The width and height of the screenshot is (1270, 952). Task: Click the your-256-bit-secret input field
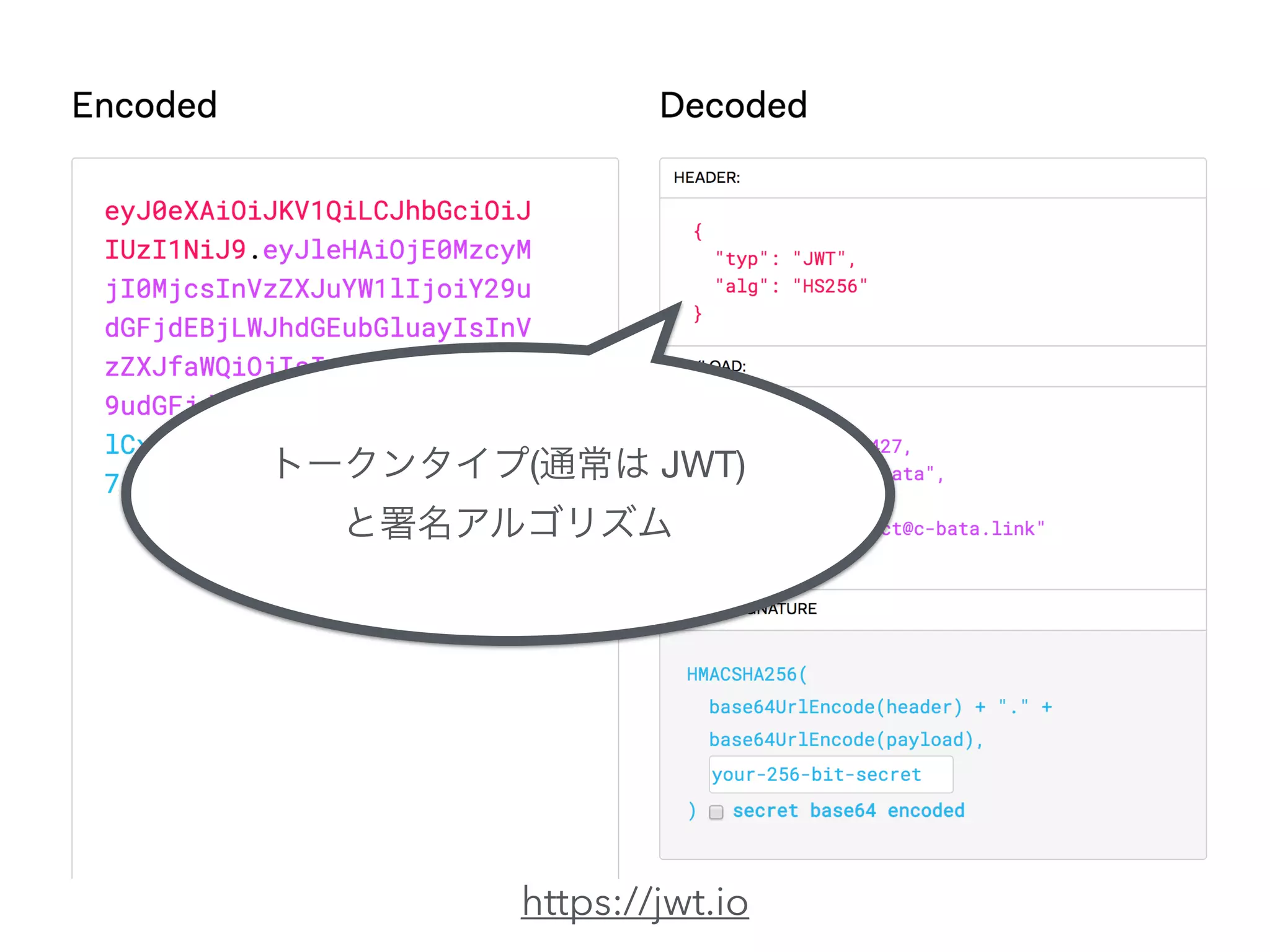[830, 775]
